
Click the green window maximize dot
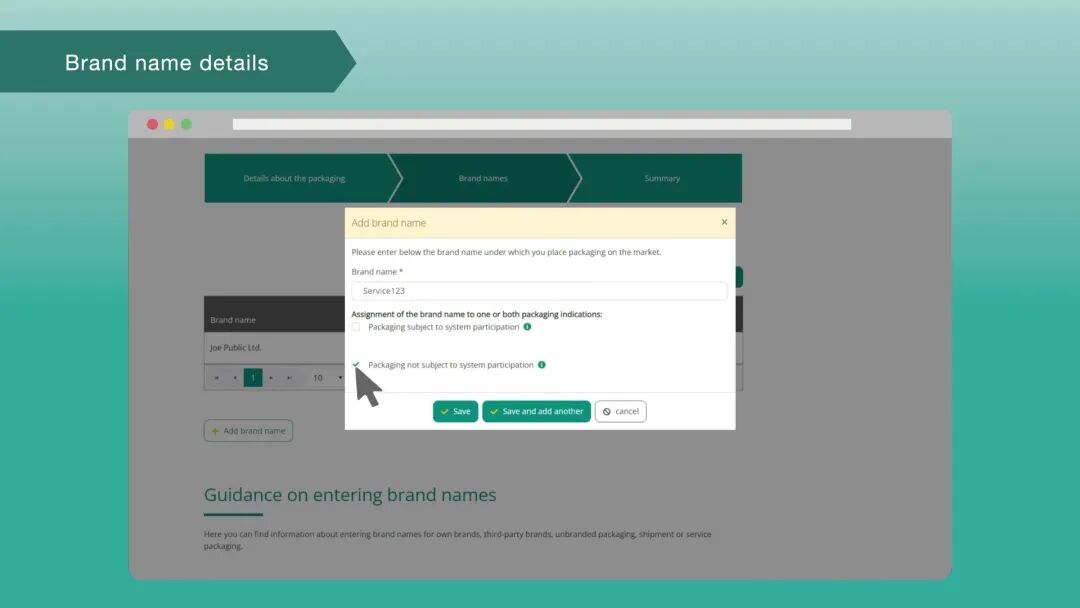tap(186, 124)
